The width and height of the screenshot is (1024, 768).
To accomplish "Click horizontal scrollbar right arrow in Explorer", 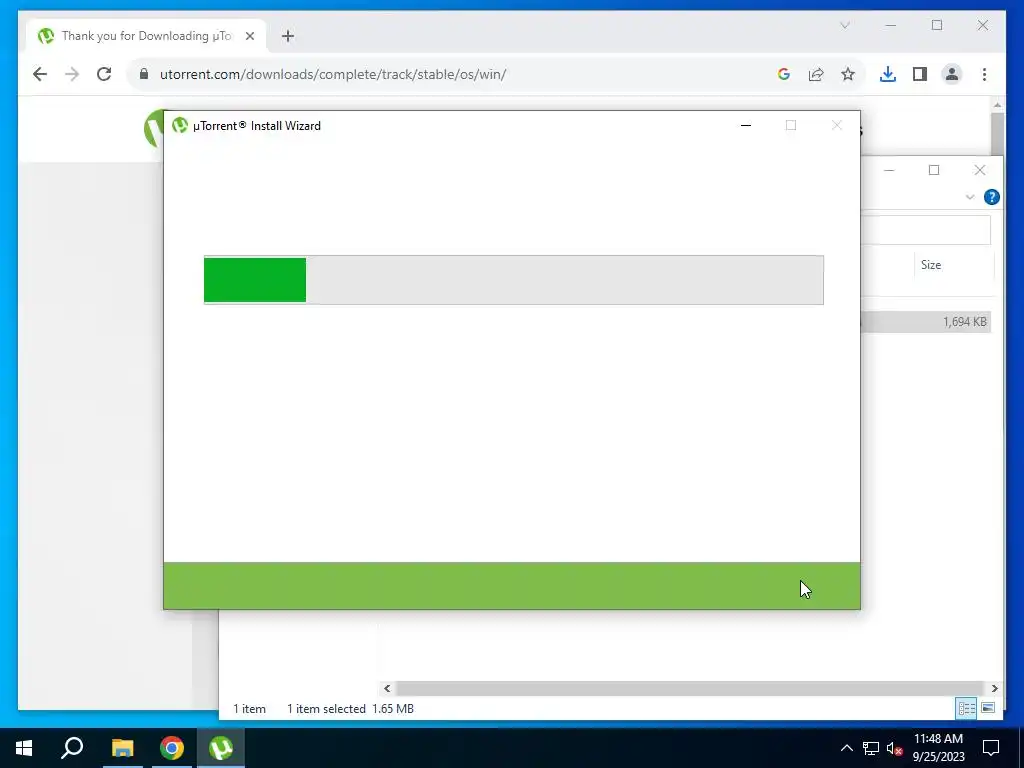I will point(994,688).
